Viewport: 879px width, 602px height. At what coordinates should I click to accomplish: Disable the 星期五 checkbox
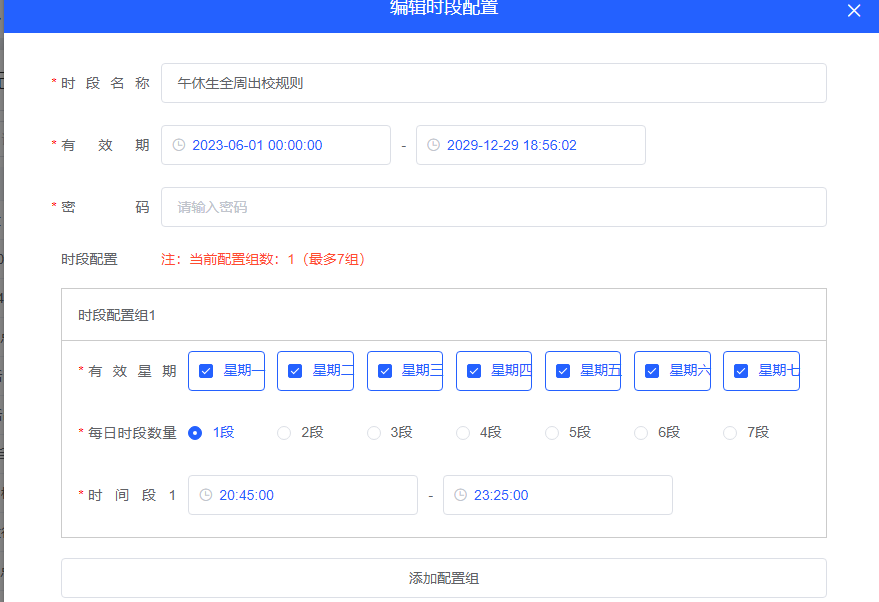(x=563, y=371)
